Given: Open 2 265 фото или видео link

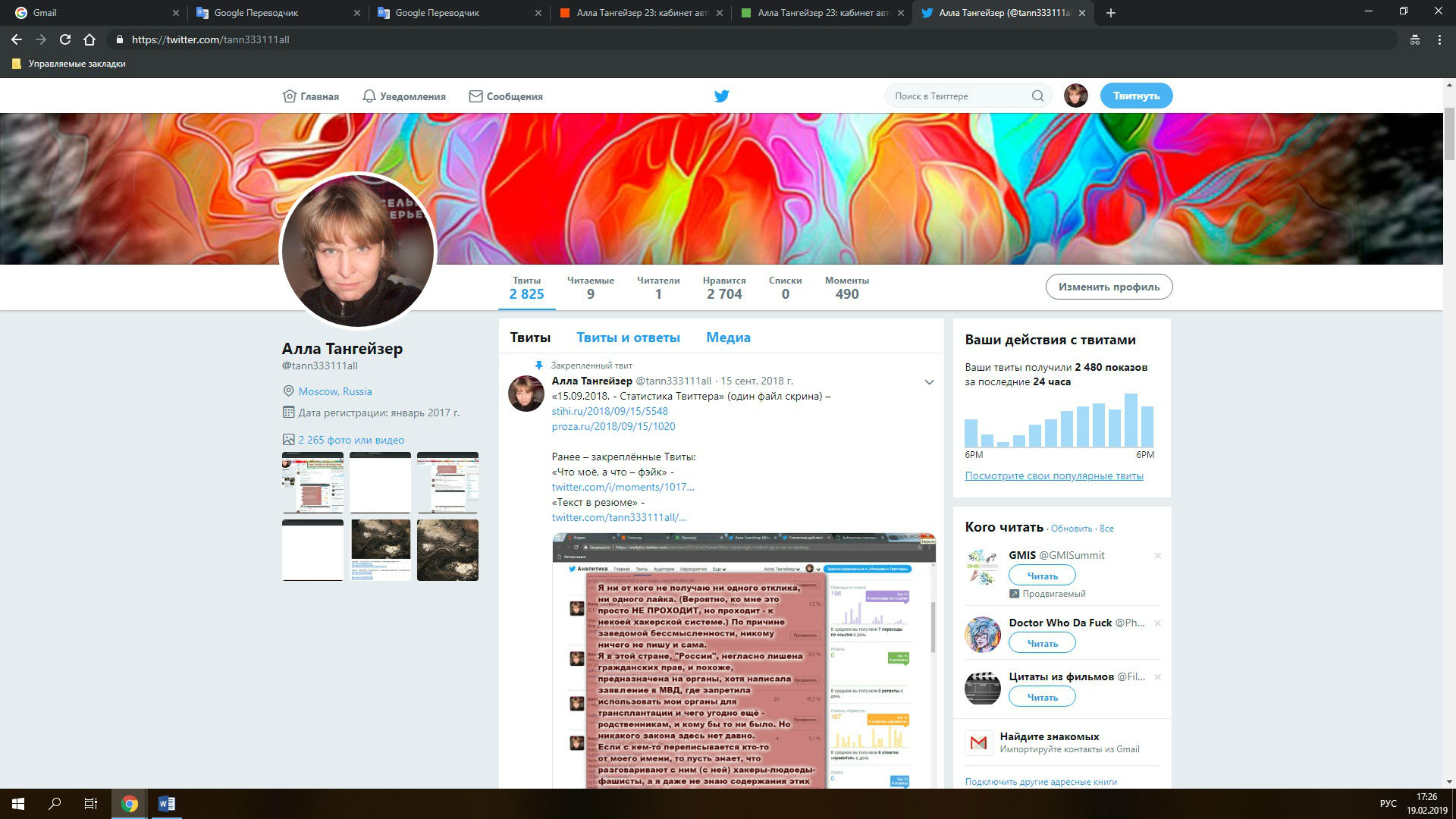Looking at the screenshot, I should click(351, 440).
